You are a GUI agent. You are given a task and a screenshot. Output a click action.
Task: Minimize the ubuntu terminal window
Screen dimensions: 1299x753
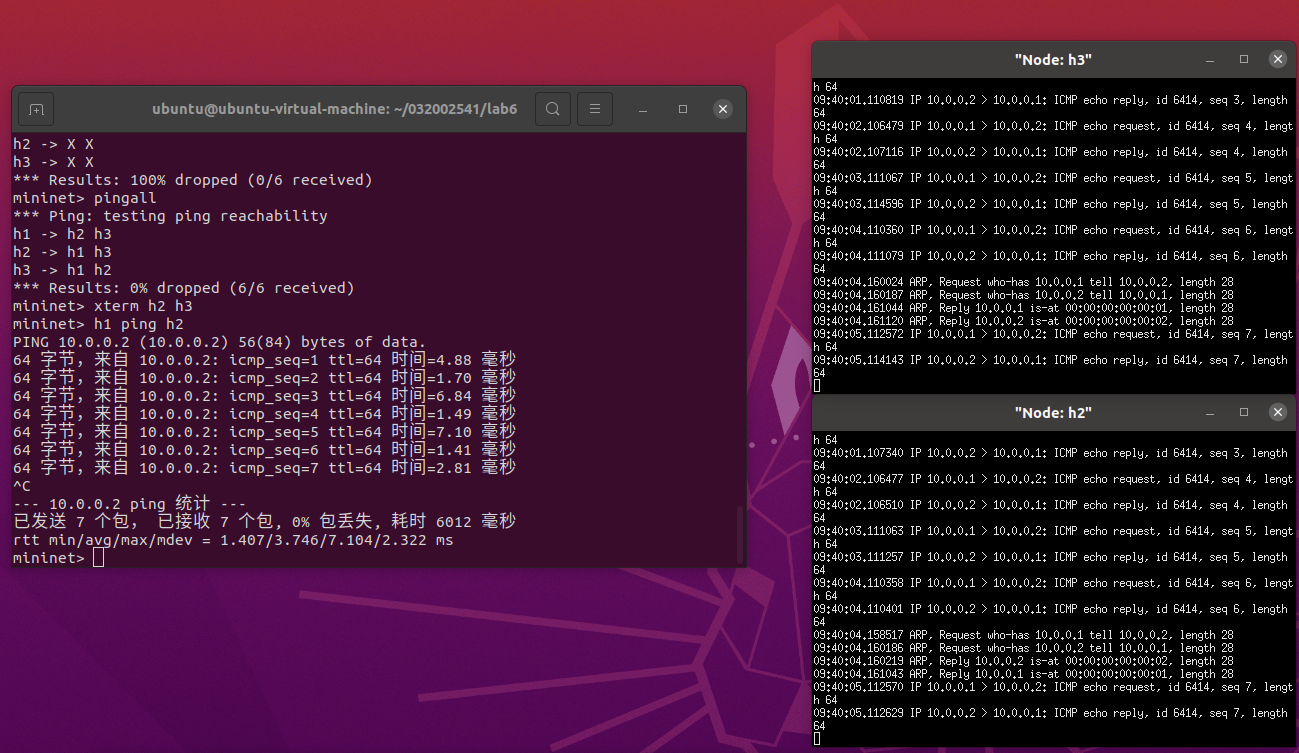coord(642,109)
